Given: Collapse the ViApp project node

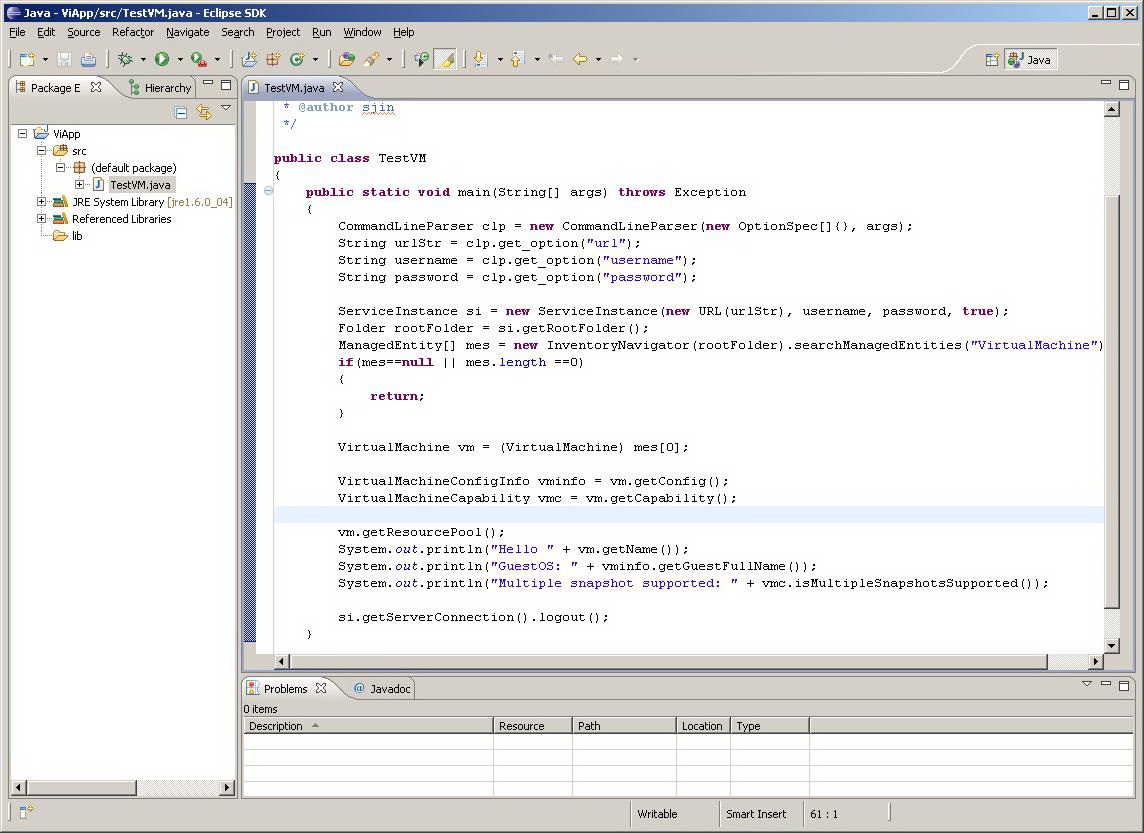Looking at the screenshot, I should (23, 133).
